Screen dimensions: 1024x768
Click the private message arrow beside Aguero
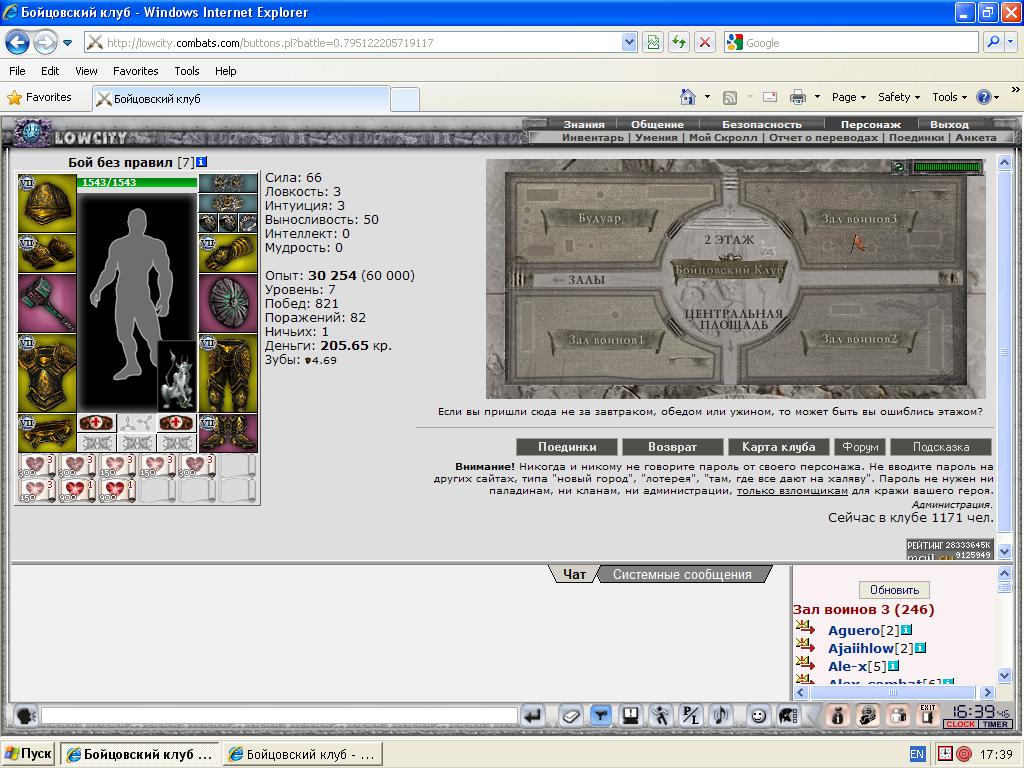click(x=805, y=628)
